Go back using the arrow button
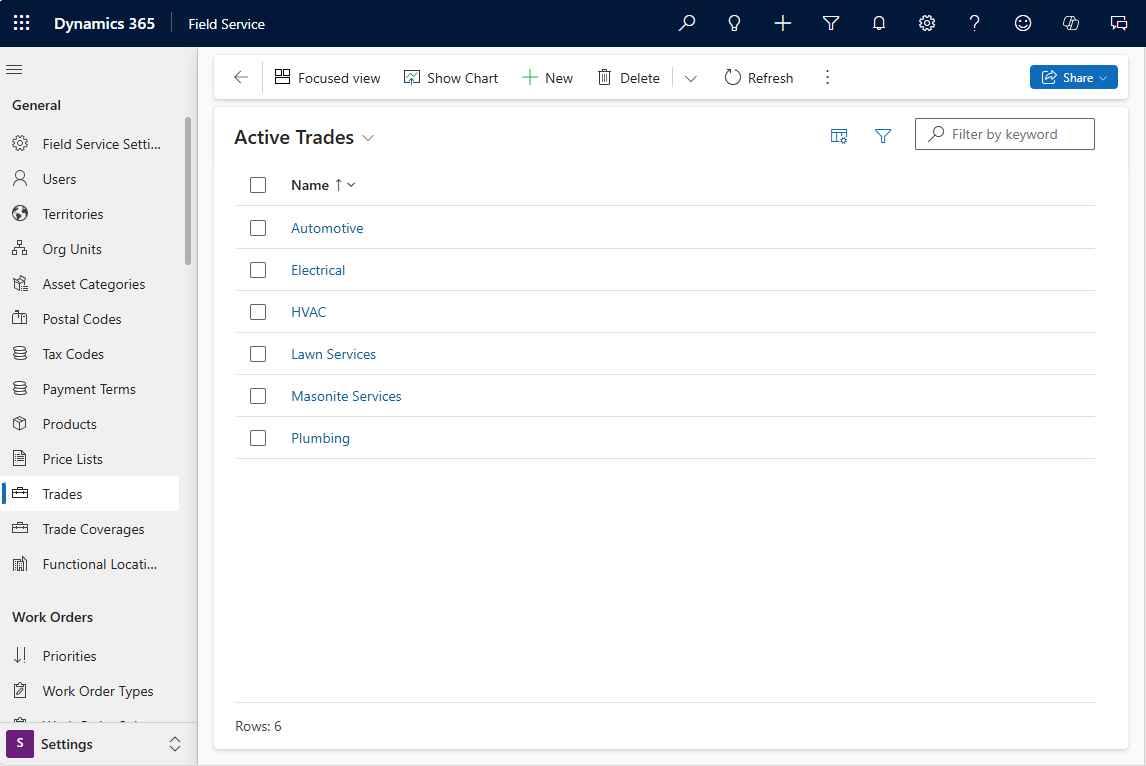1146x766 pixels. 241,77
